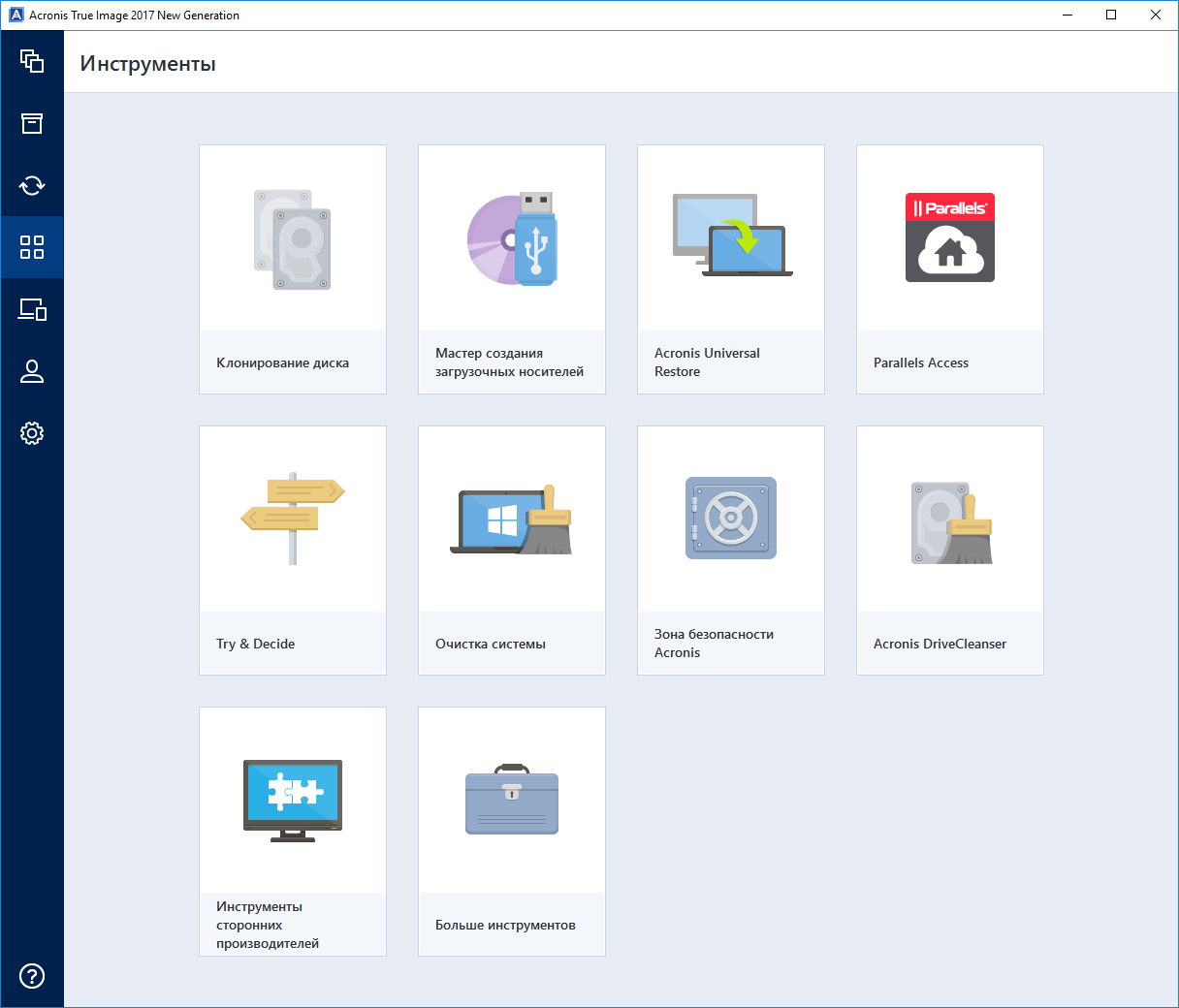Click the CD and USB bootable media icon
Image resolution: width=1179 pixels, height=1008 pixels.
click(x=512, y=239)
